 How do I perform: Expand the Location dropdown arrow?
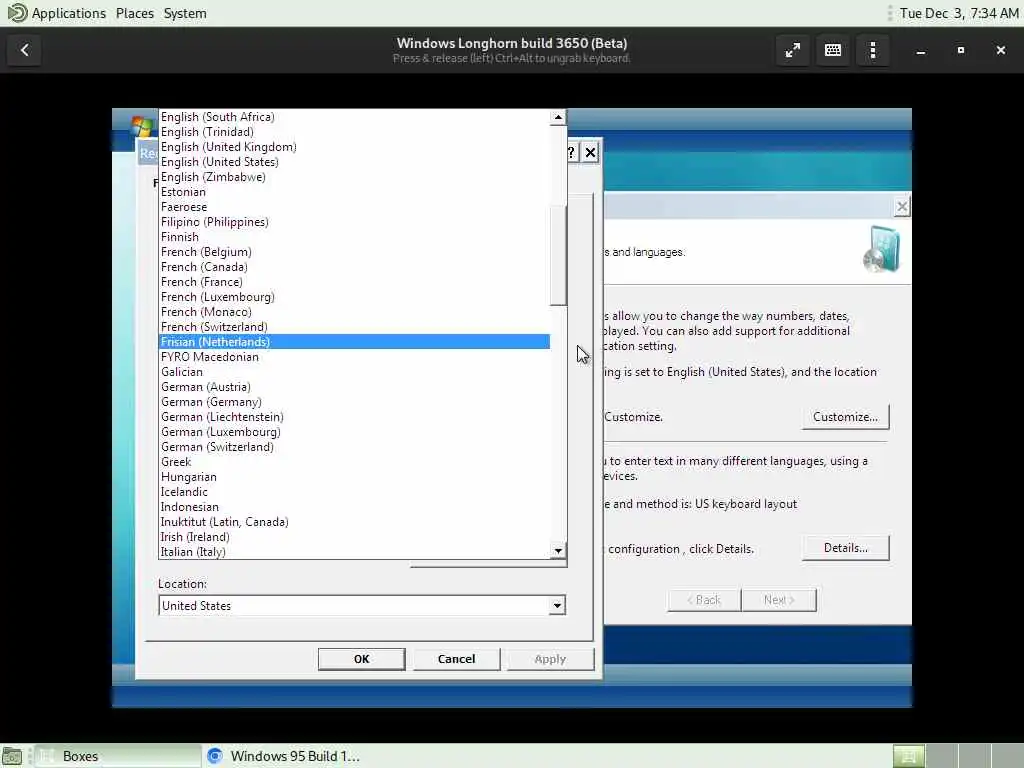coord(556,606)
